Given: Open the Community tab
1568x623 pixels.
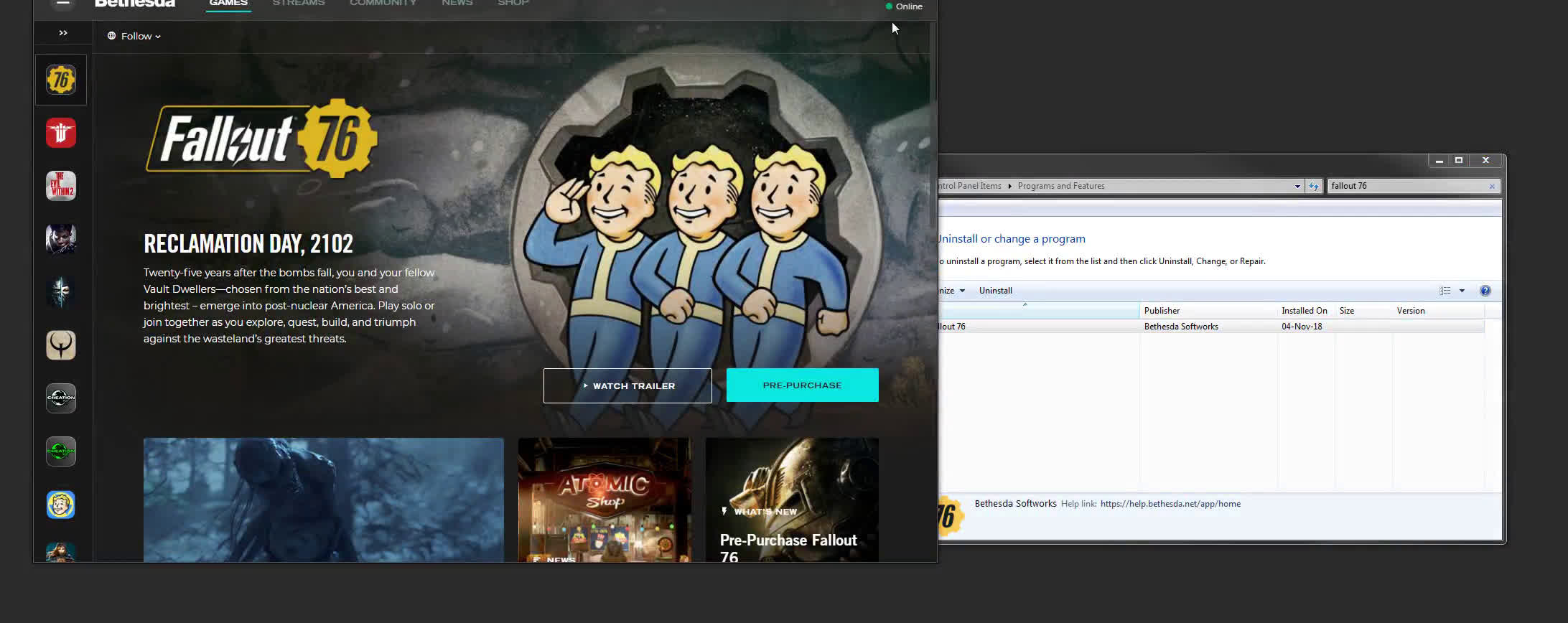Looking at the screenshot, I should (x=383, y=4).
